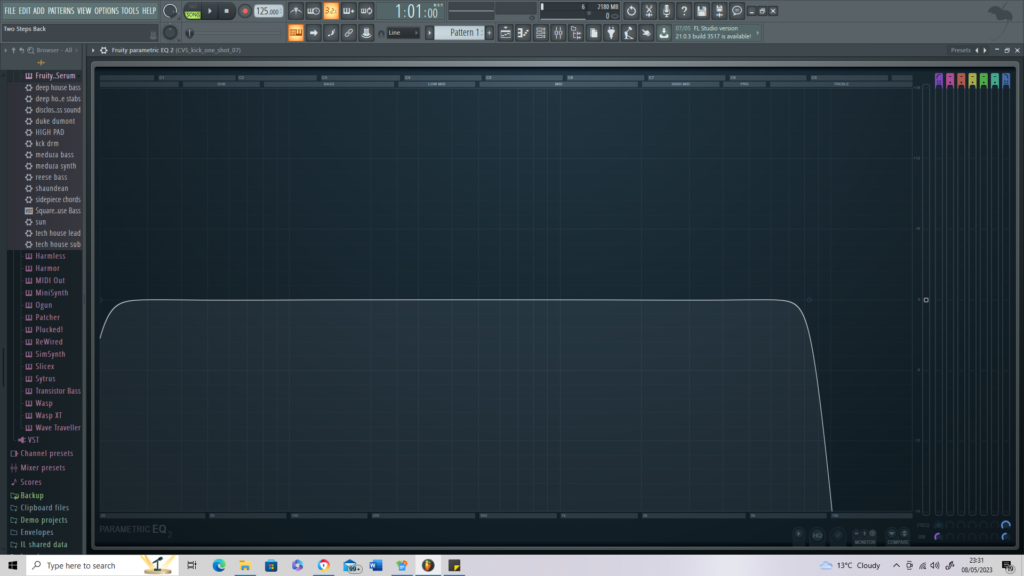Click the project picker pages icon
Image resolution: width=1024 pixels, height=576 pixels.
pyautogui.click(x=594, y=33)
